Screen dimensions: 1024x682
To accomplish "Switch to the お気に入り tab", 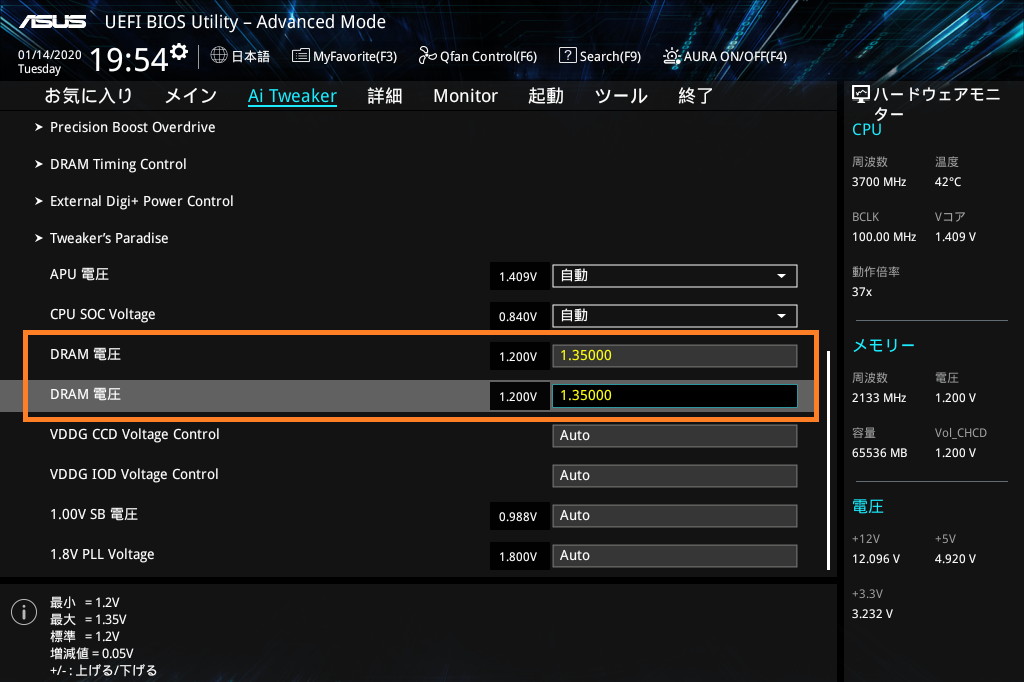I will (89, 96).
